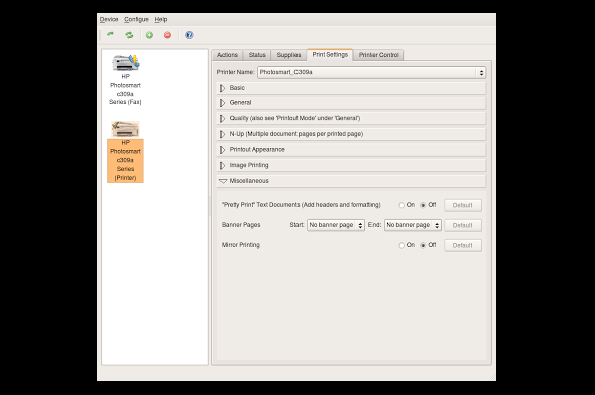
Task: Switch to the Actions tab
Action: [x=227, y=55]
